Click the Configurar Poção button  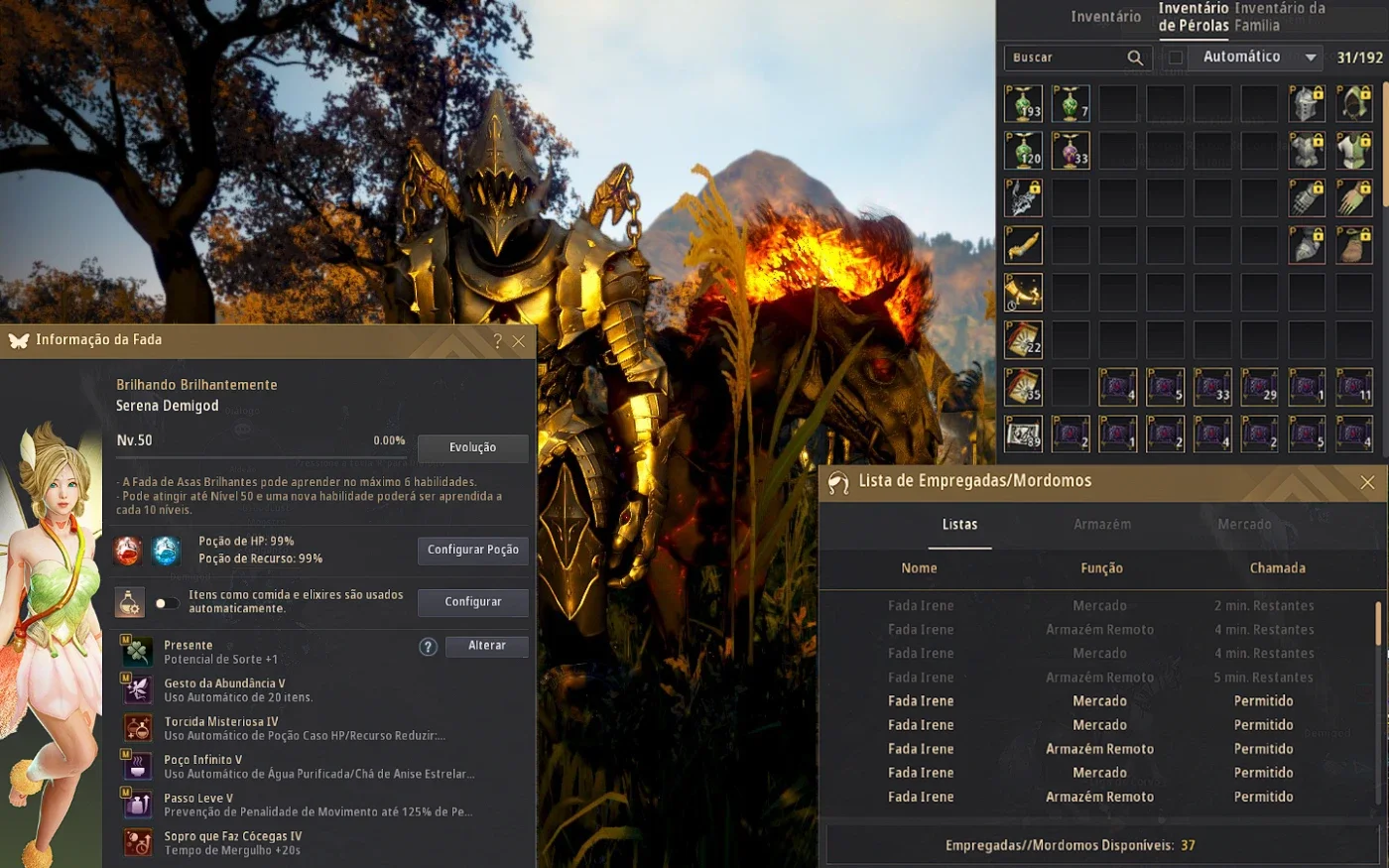click(x=472, y=550)
